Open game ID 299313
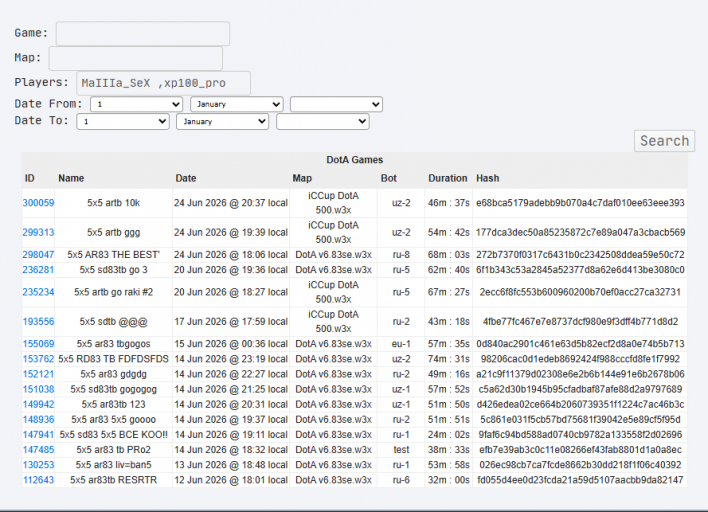Image resolution: width=708 pixels, height=512 pixels. pyautogui.click(x=38, y=232)
